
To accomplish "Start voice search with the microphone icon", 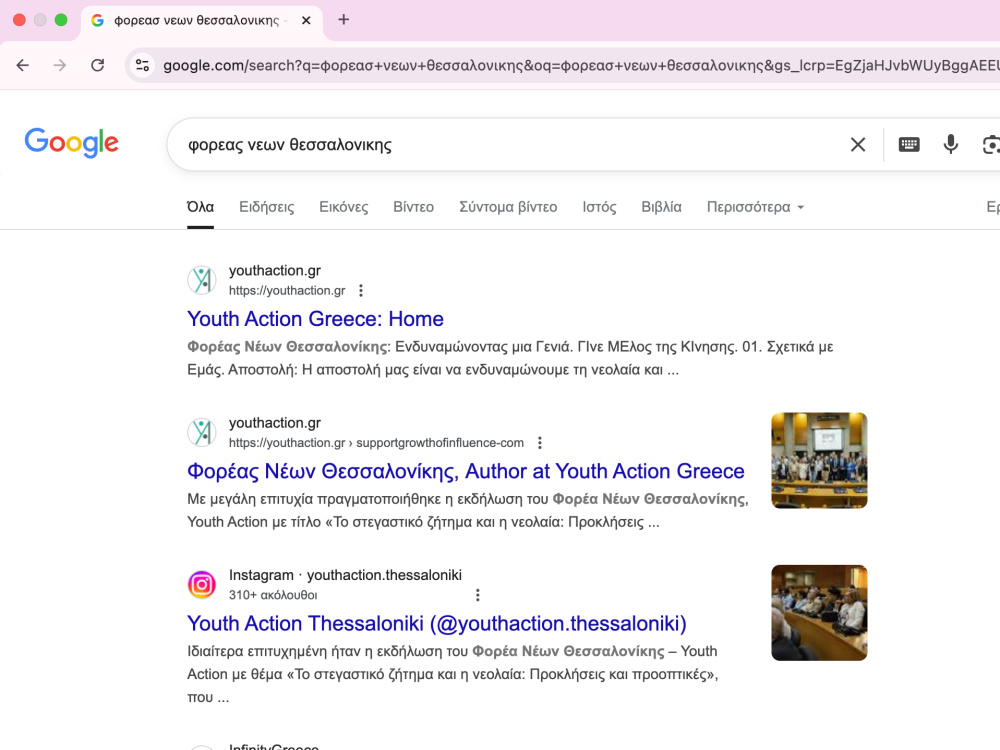I will click(x=950, y=145).
